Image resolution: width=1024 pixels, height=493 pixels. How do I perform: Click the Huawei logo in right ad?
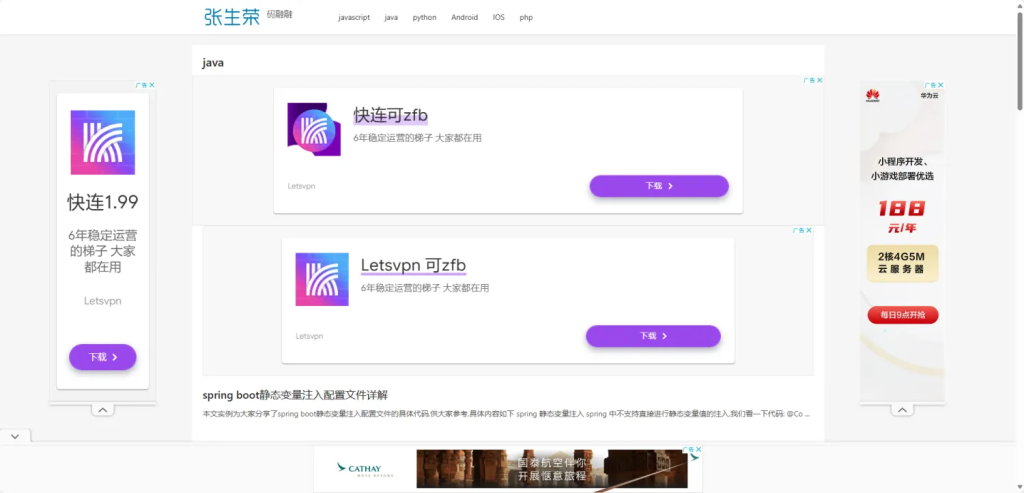pos(872,96)
